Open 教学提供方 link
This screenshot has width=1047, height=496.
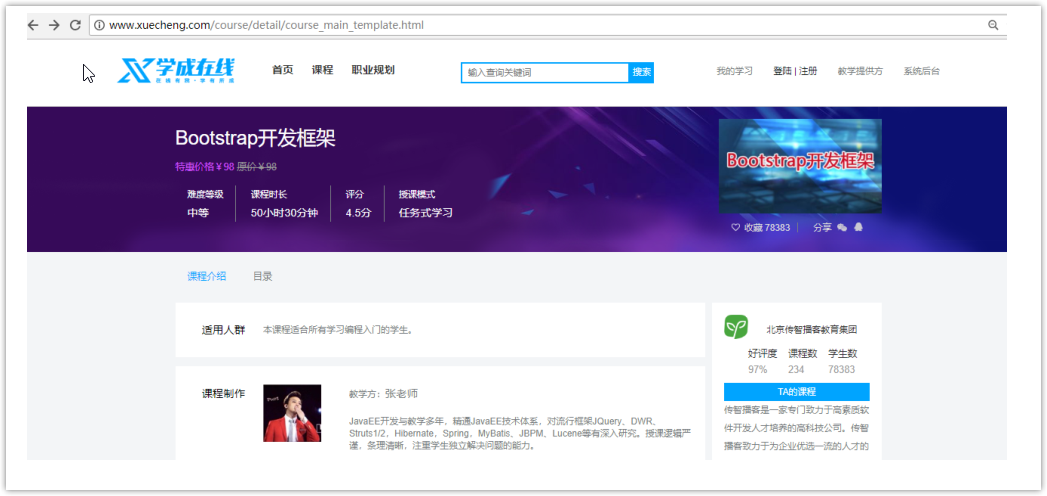point(860,71)
